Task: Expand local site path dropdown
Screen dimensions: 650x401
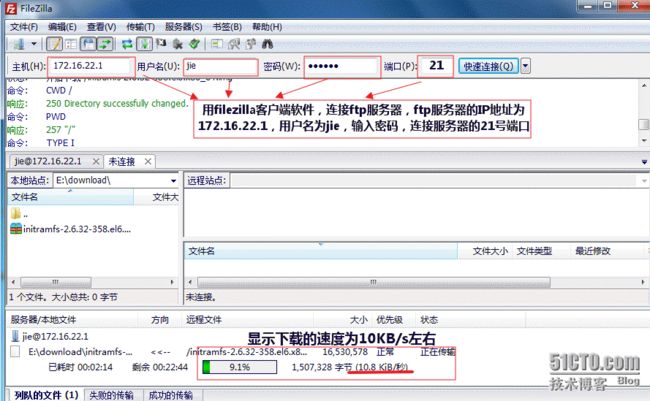Action: (173, 180)
